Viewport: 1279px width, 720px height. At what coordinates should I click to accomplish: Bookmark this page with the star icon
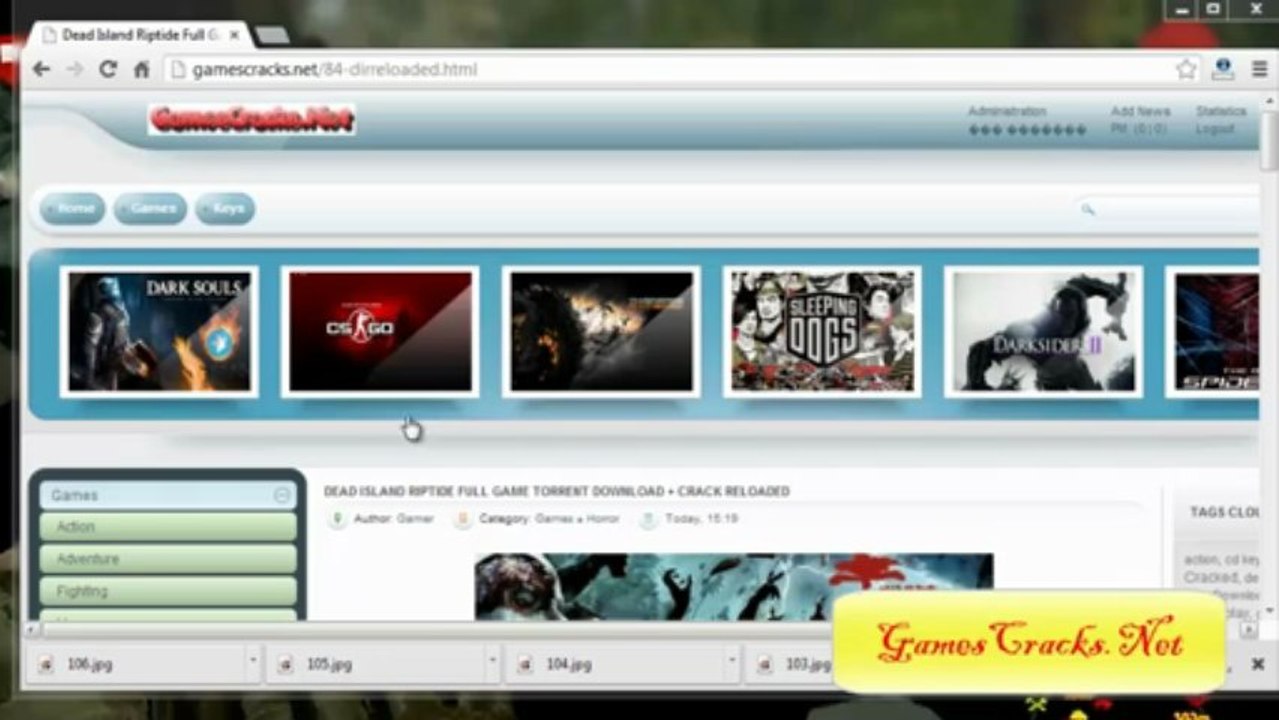[1186, 69]
